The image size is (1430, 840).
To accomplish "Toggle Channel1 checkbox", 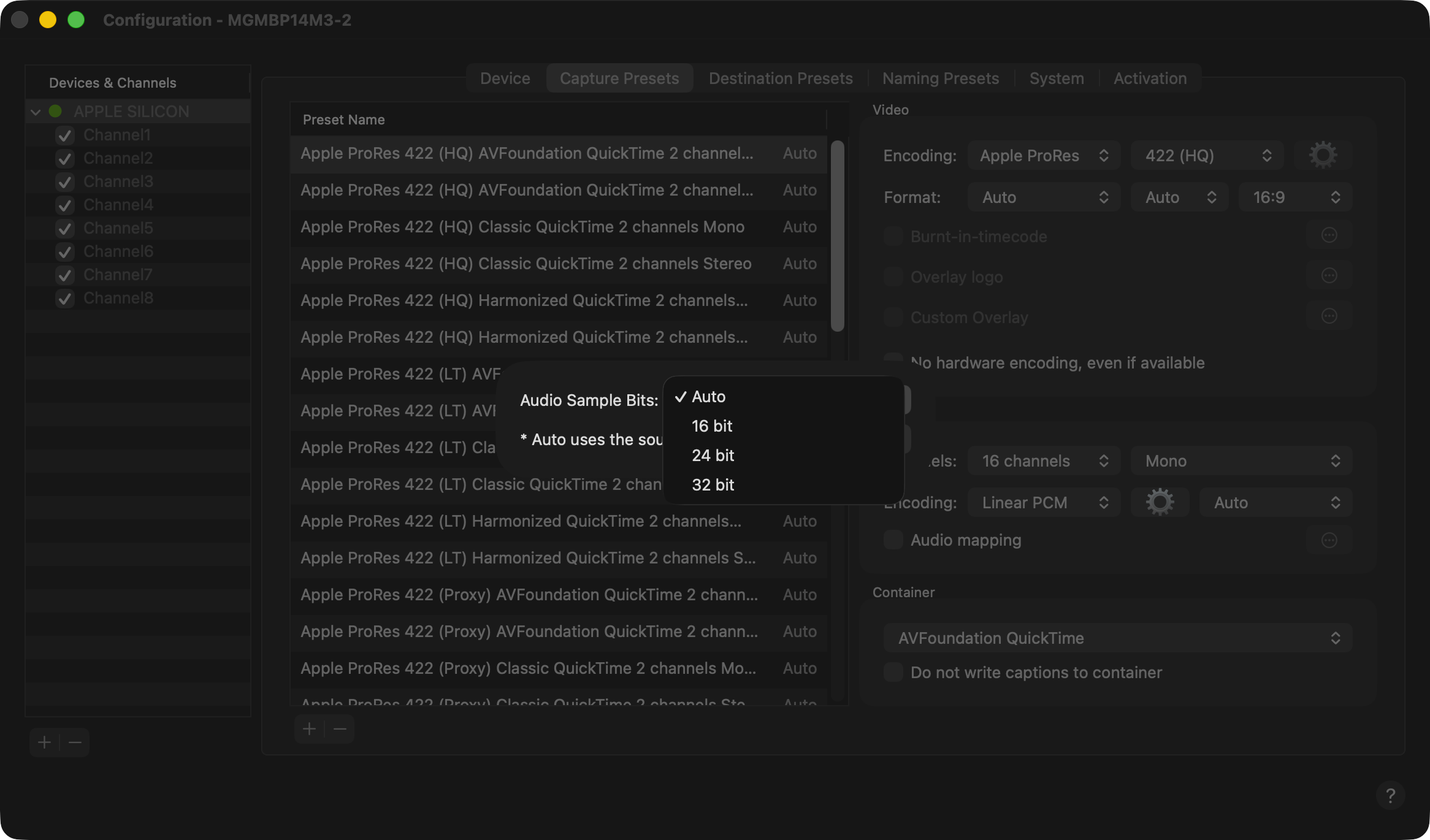I will (x=65, y=135).
